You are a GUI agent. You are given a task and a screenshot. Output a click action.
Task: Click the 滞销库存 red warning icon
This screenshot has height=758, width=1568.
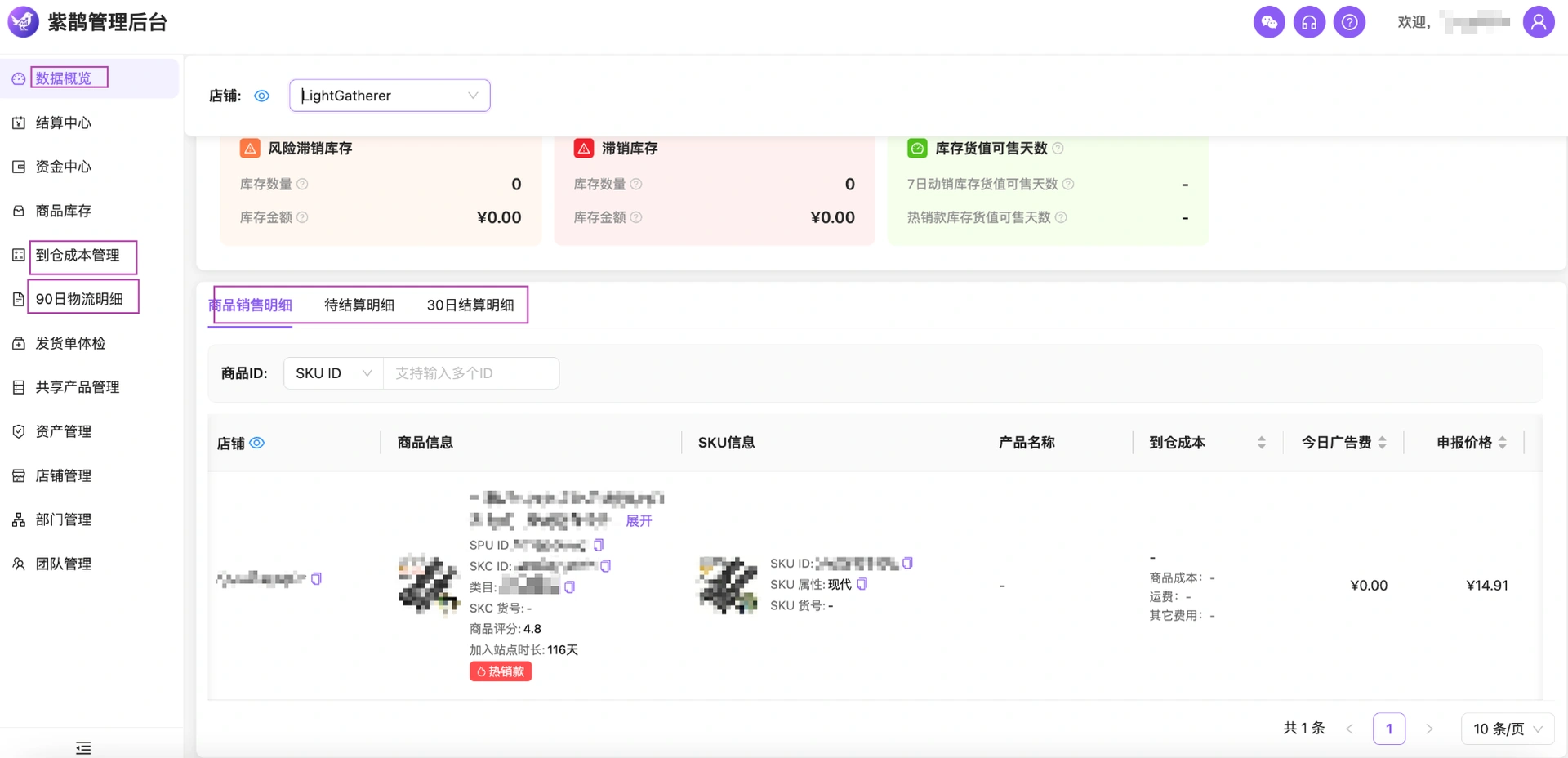(584, 148)
